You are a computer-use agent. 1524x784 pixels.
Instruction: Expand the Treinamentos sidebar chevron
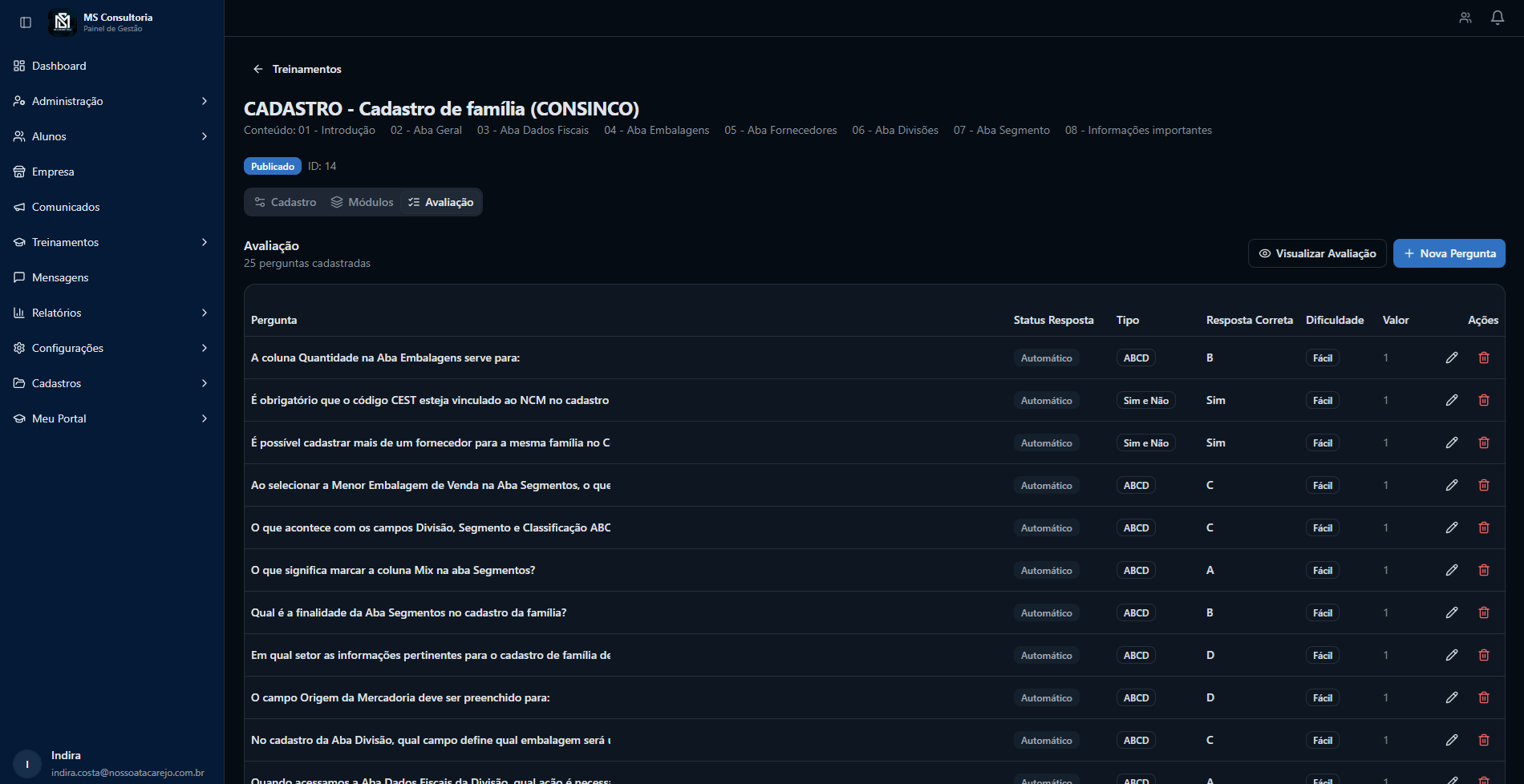pyautogui.click(x=205, y=242)
